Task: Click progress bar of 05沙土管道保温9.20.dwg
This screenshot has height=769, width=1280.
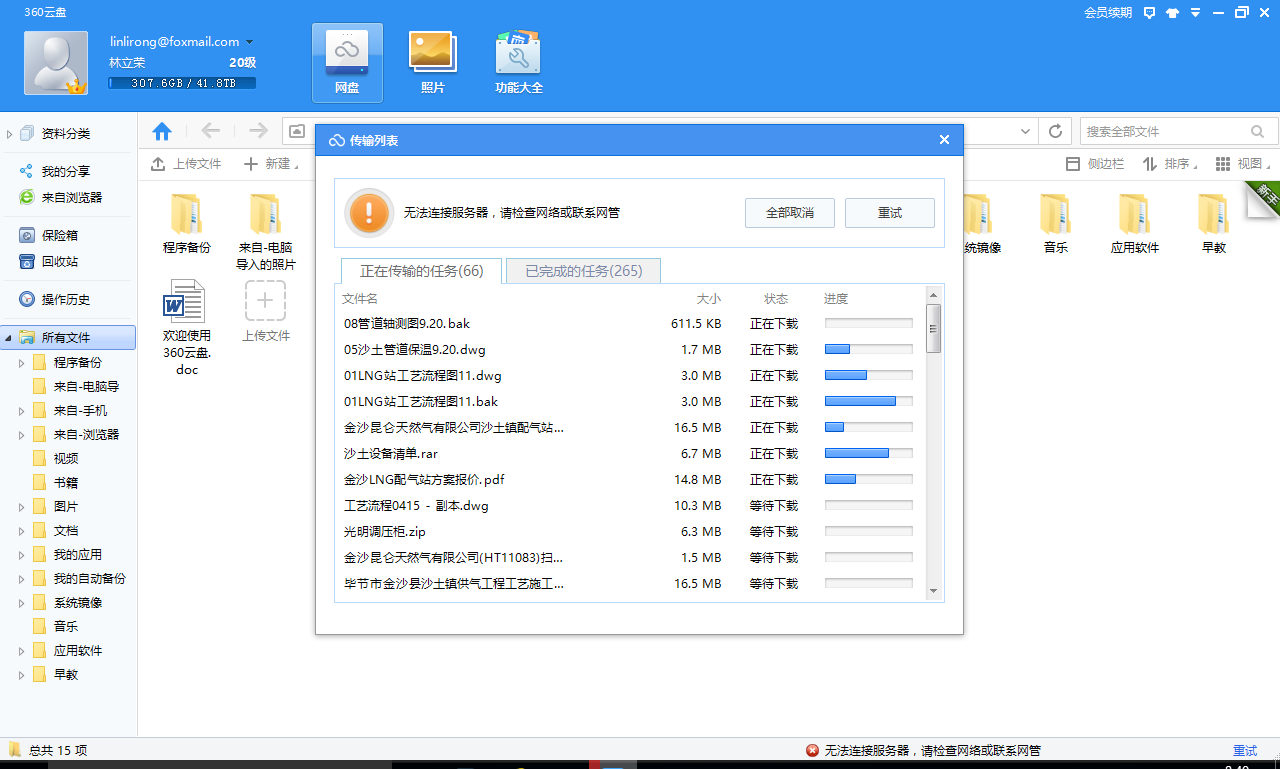Action: [868, 349]
